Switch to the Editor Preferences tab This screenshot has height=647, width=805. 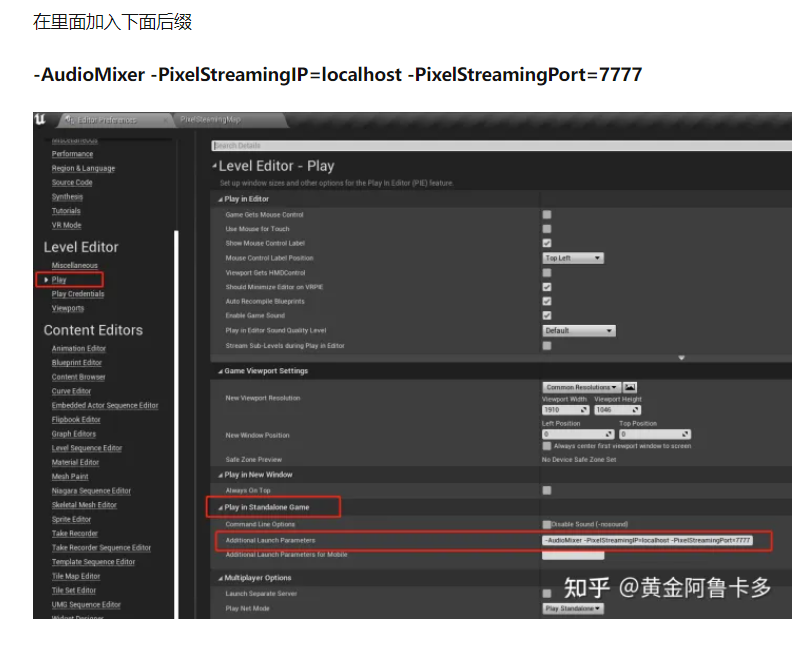tap(107, 120)
